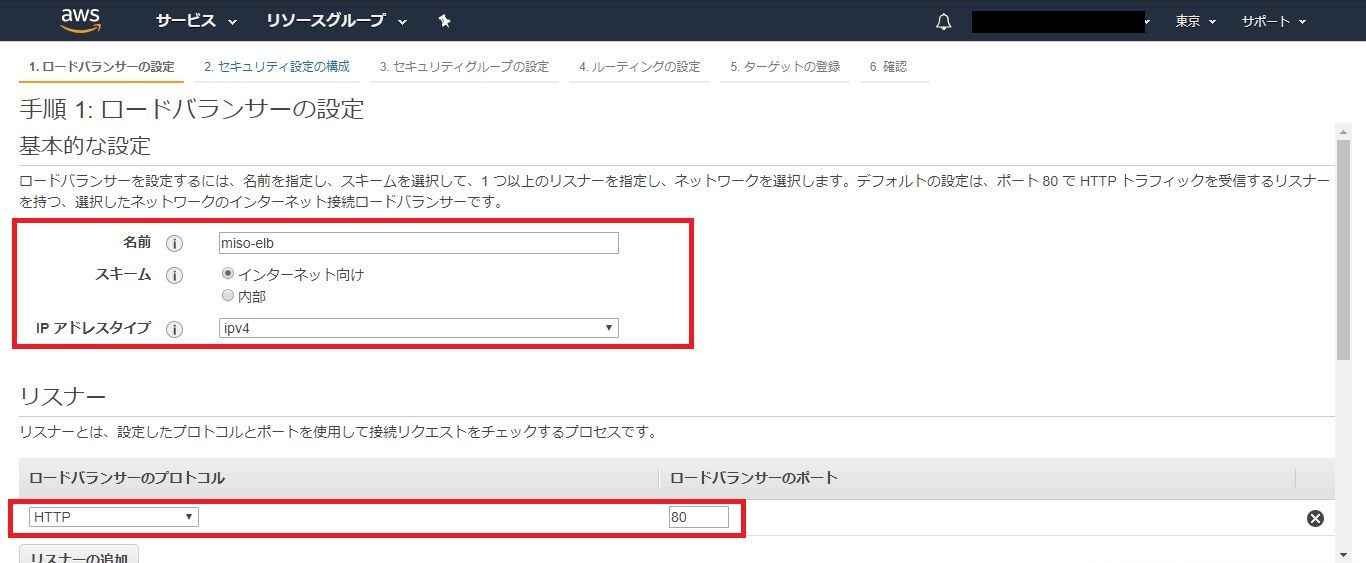
Task: Go to 2. セキュリティ設定の構成 tab
Action: [x=277, y=67]
